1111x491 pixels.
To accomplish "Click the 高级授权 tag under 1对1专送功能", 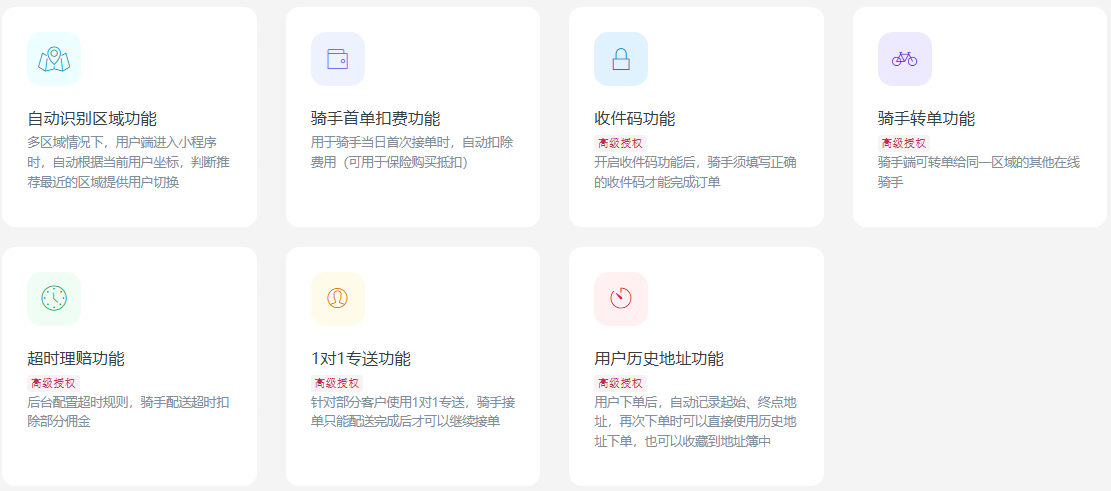I will 336,383.
